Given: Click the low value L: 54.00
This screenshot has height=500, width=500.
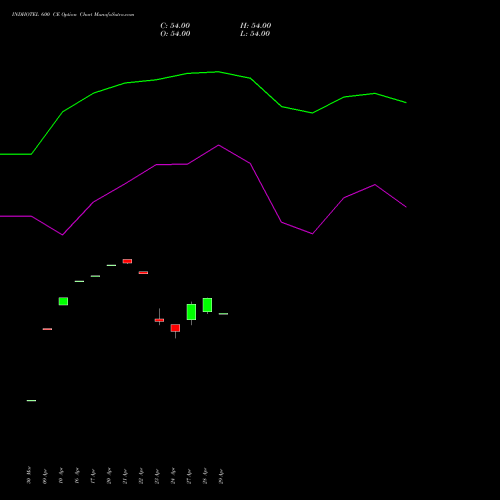Looking at the screenshot, I should (x=255, y=34).
